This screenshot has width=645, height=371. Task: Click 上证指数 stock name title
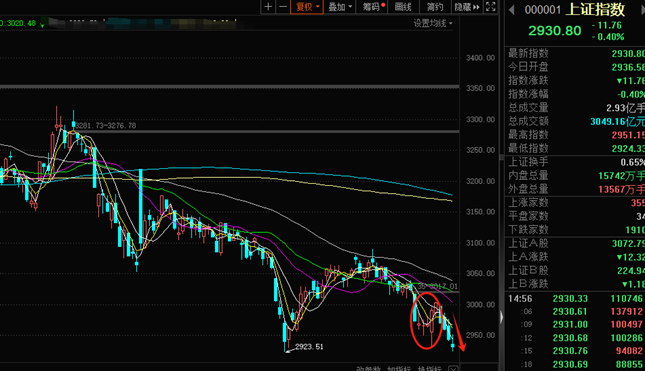pos(595,9)
